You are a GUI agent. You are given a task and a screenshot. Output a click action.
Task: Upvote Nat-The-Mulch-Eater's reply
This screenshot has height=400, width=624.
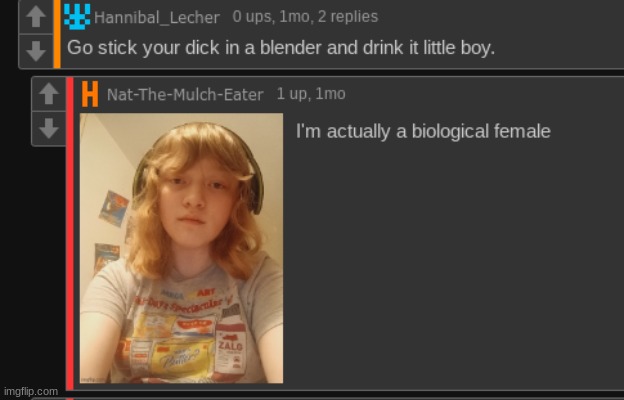tap(49, 94)
